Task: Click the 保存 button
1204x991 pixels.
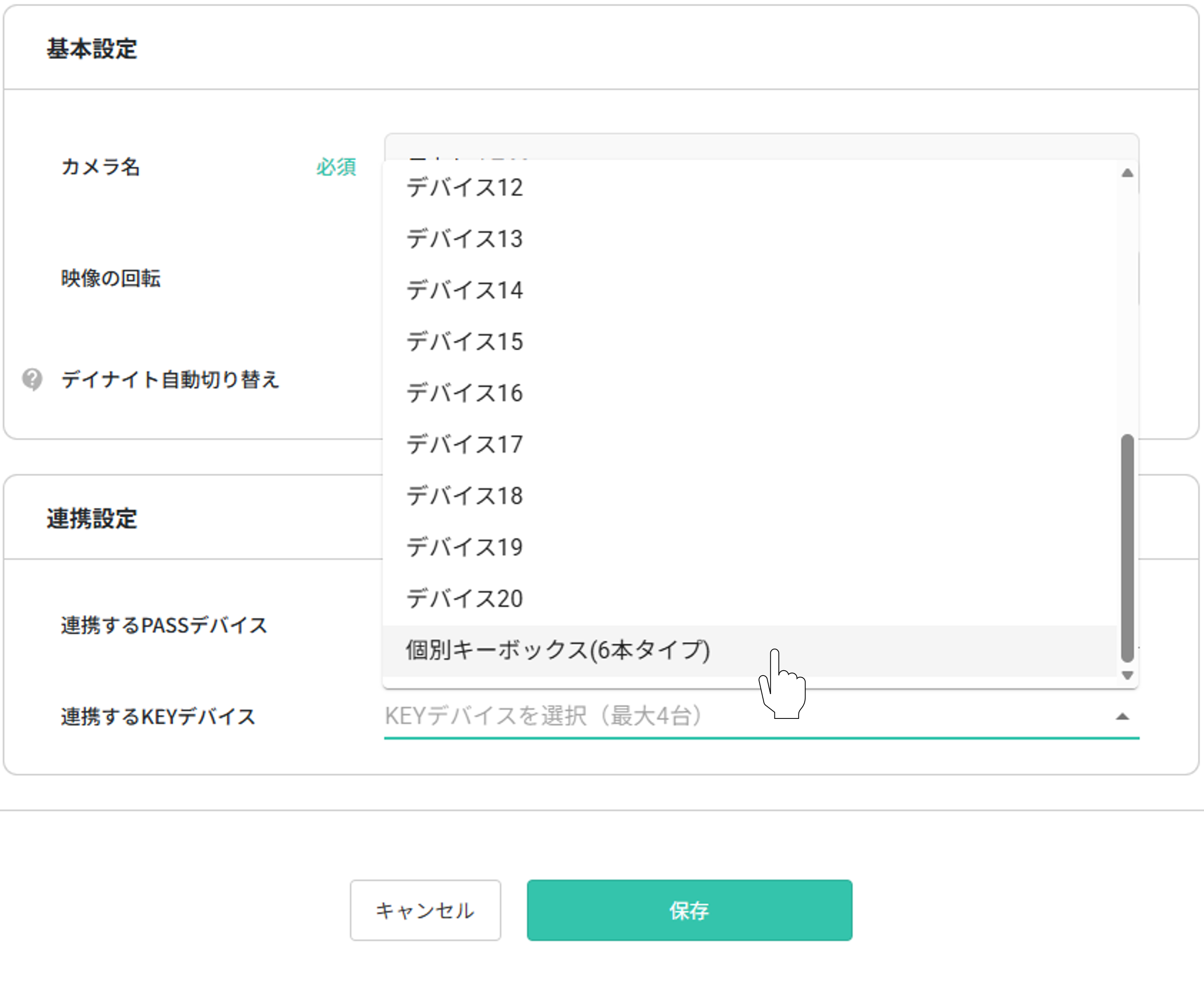Action: [689, 910]
